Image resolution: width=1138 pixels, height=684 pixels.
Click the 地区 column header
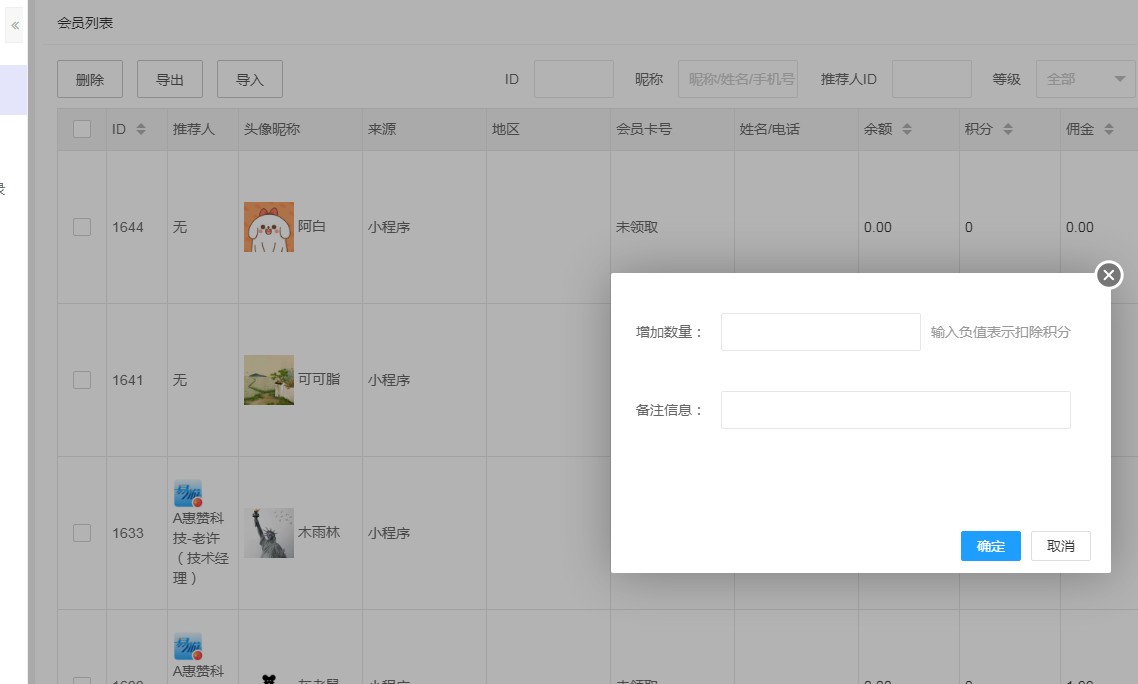click(506, 129)
